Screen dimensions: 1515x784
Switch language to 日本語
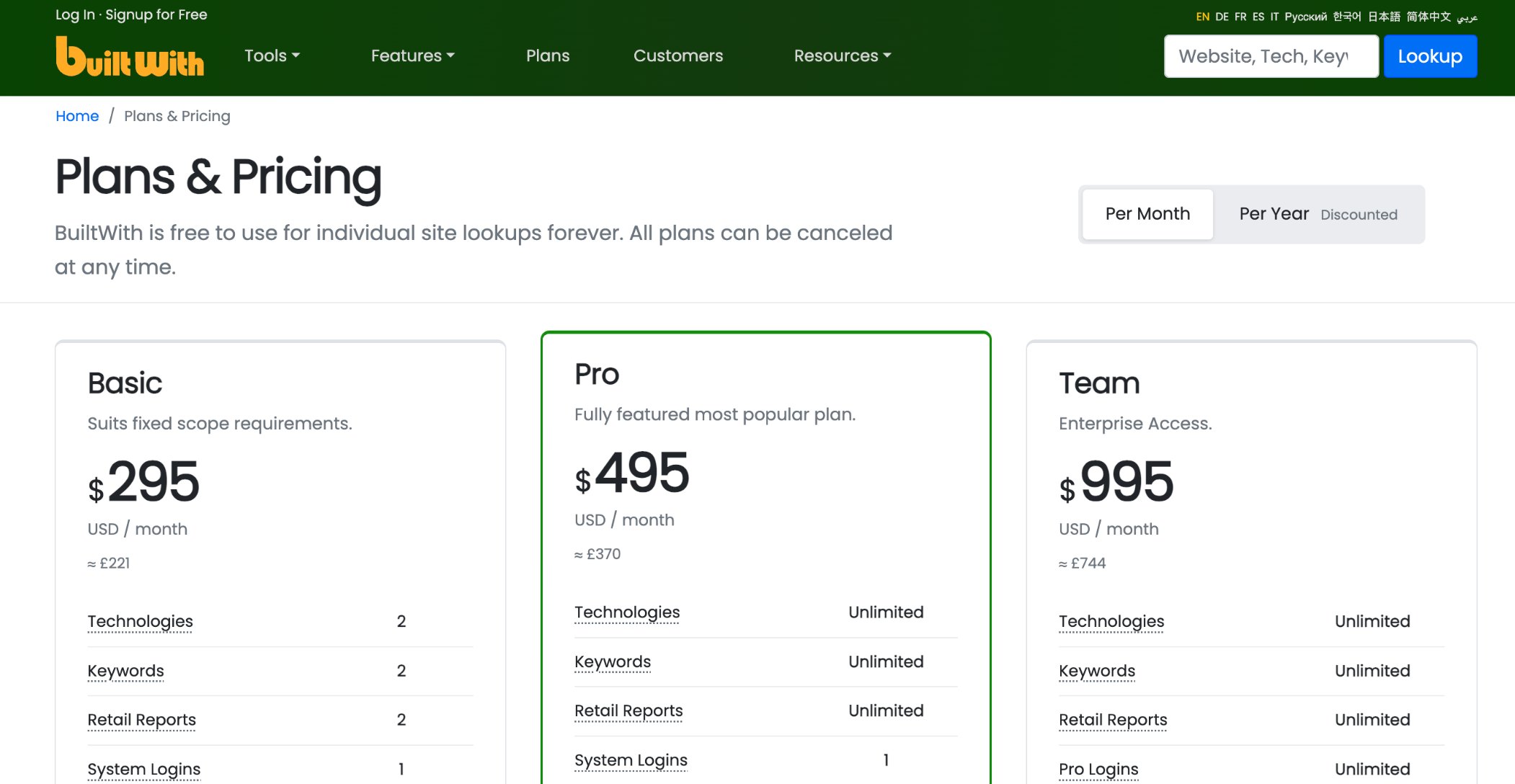click(x=1384, y=17)
